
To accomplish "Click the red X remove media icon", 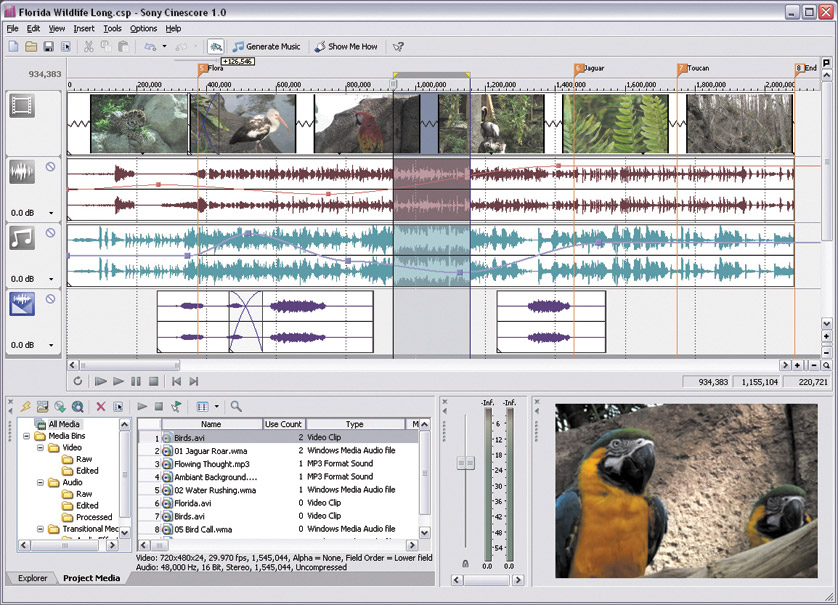I will (101, 407).
